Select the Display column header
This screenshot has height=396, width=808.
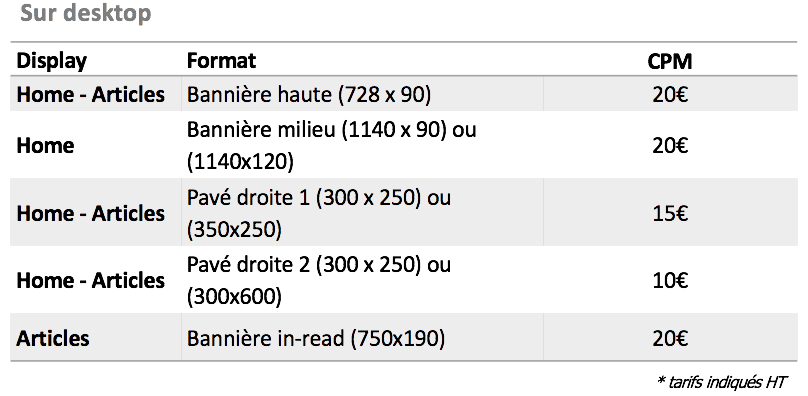coord(52,61)
